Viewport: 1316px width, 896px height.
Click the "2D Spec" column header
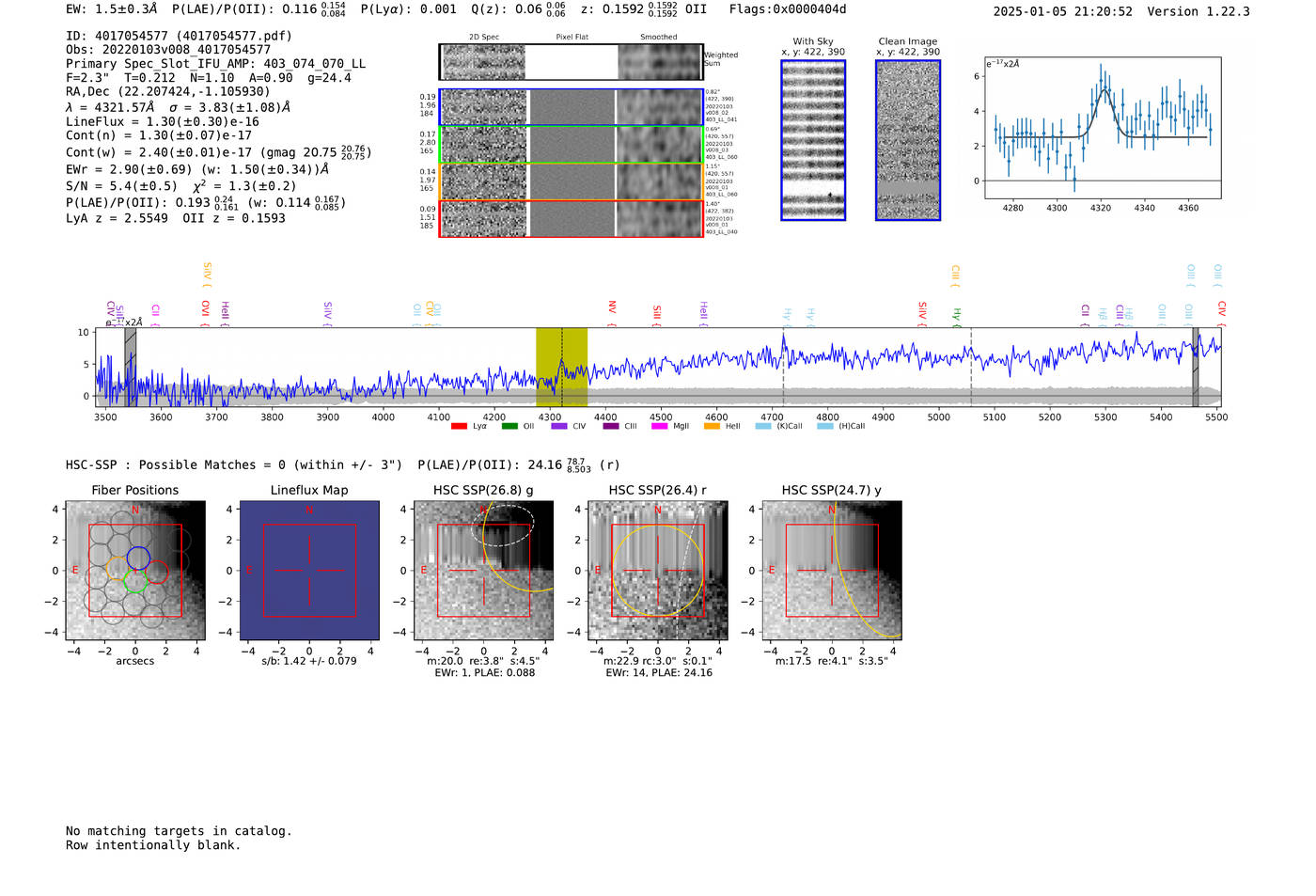[x=484, y=37]
